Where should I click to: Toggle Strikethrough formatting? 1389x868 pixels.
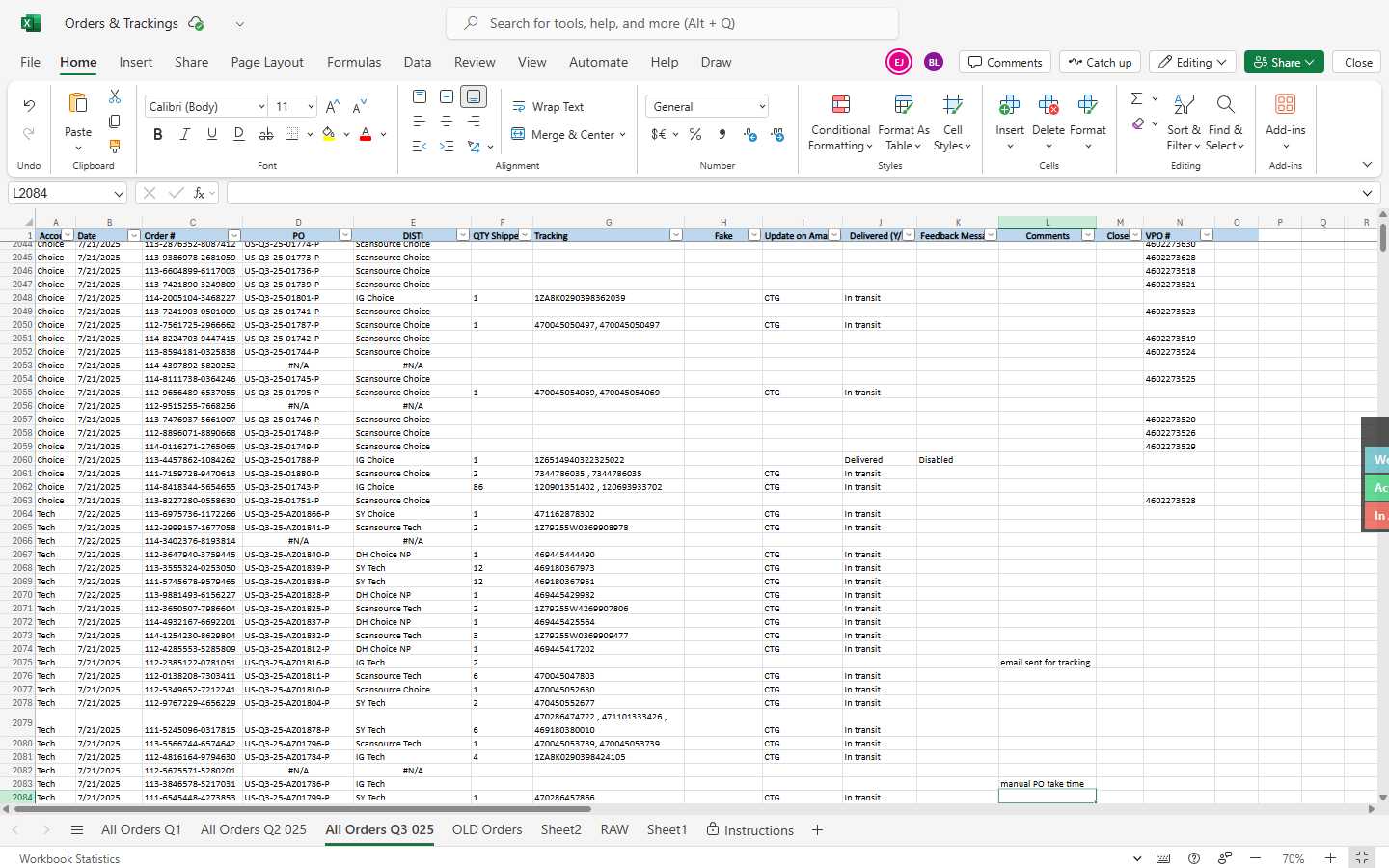(266, 134)
